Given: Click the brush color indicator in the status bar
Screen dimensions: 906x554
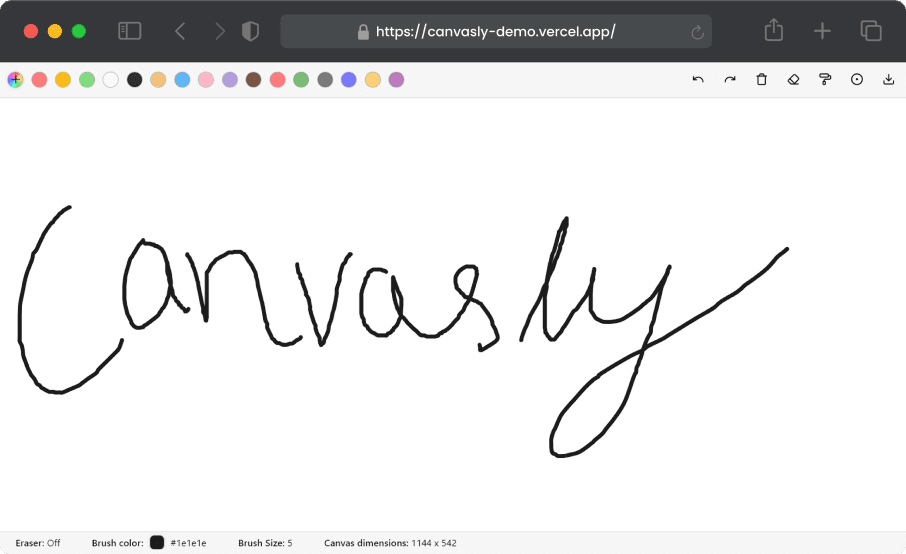Looking at the screenshot, I should pyautogui.click(x=157, y=543).
